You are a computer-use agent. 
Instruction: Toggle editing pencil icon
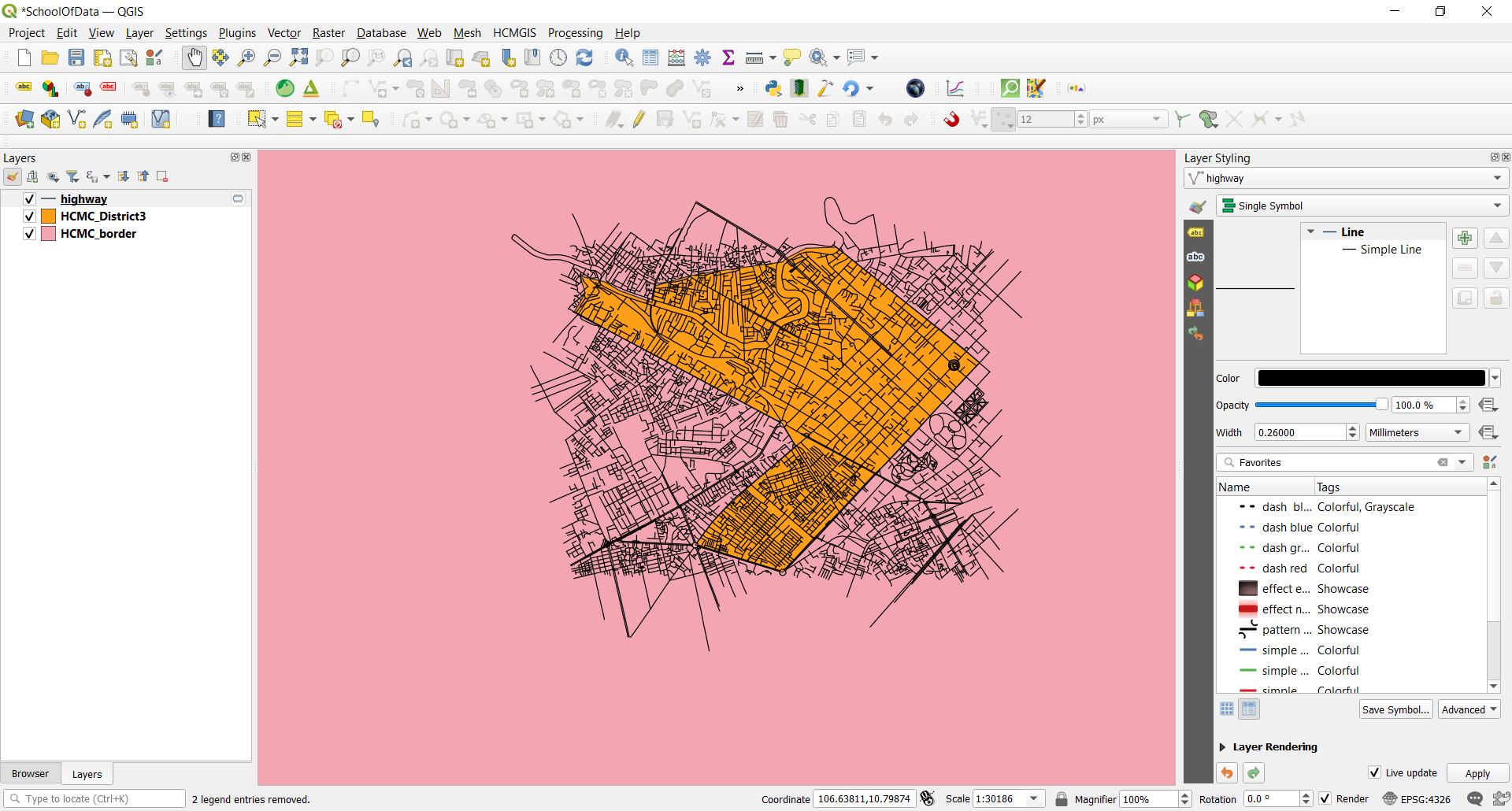pos(639,119)
